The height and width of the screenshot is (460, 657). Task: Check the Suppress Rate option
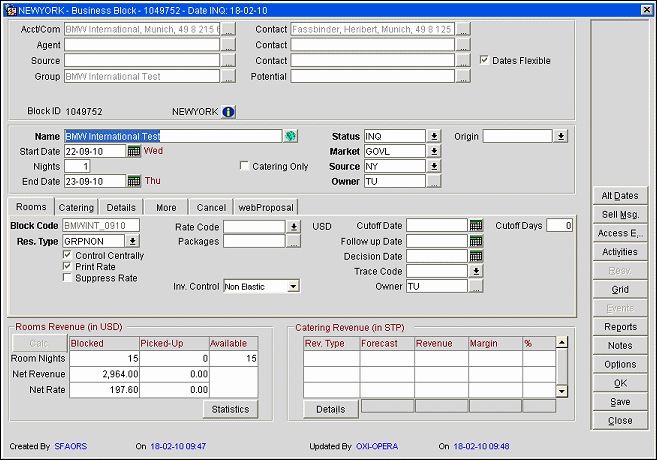pos(67,278)
